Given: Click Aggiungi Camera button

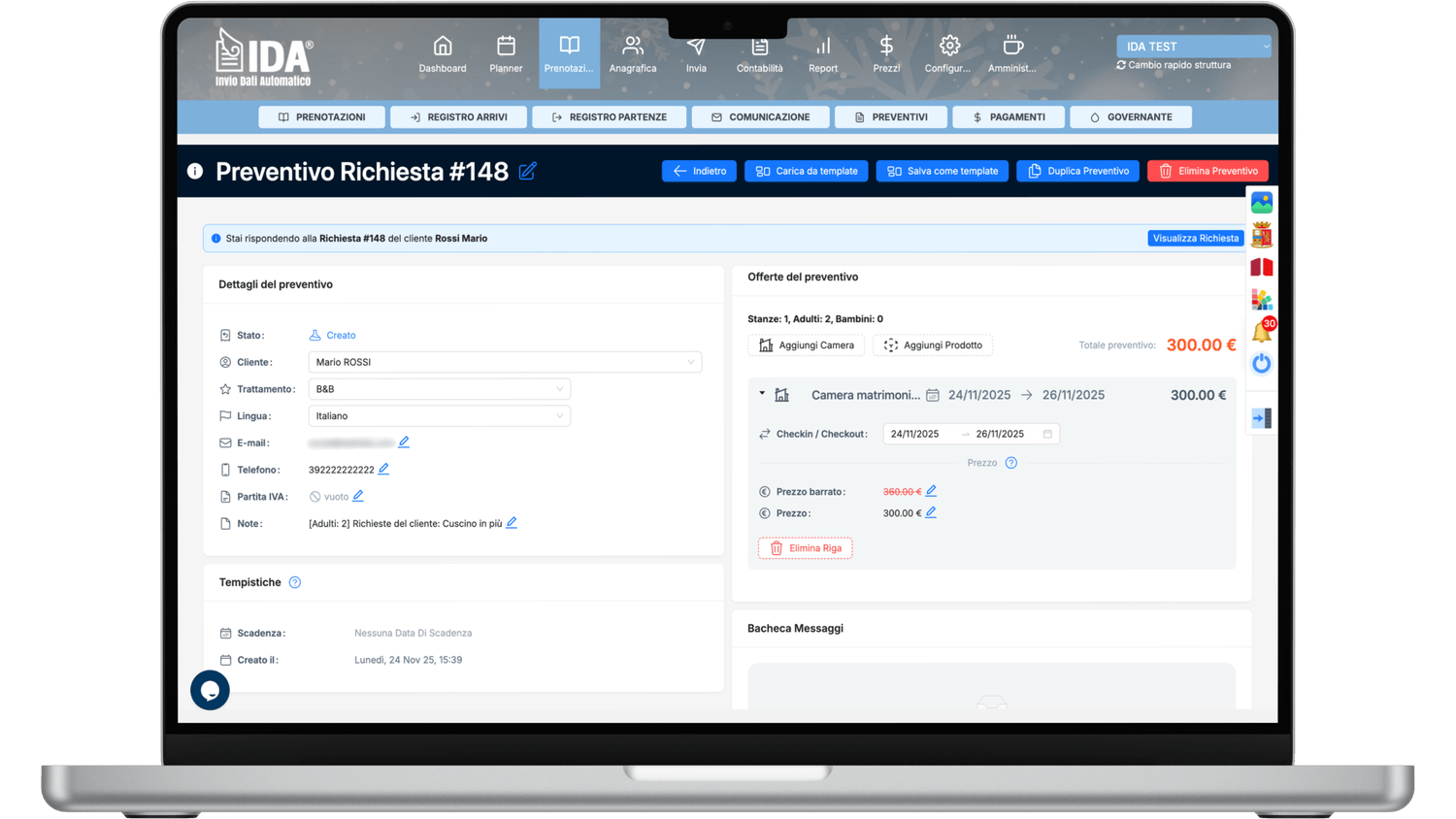Looking at the screenshot, I should [806, 345].
